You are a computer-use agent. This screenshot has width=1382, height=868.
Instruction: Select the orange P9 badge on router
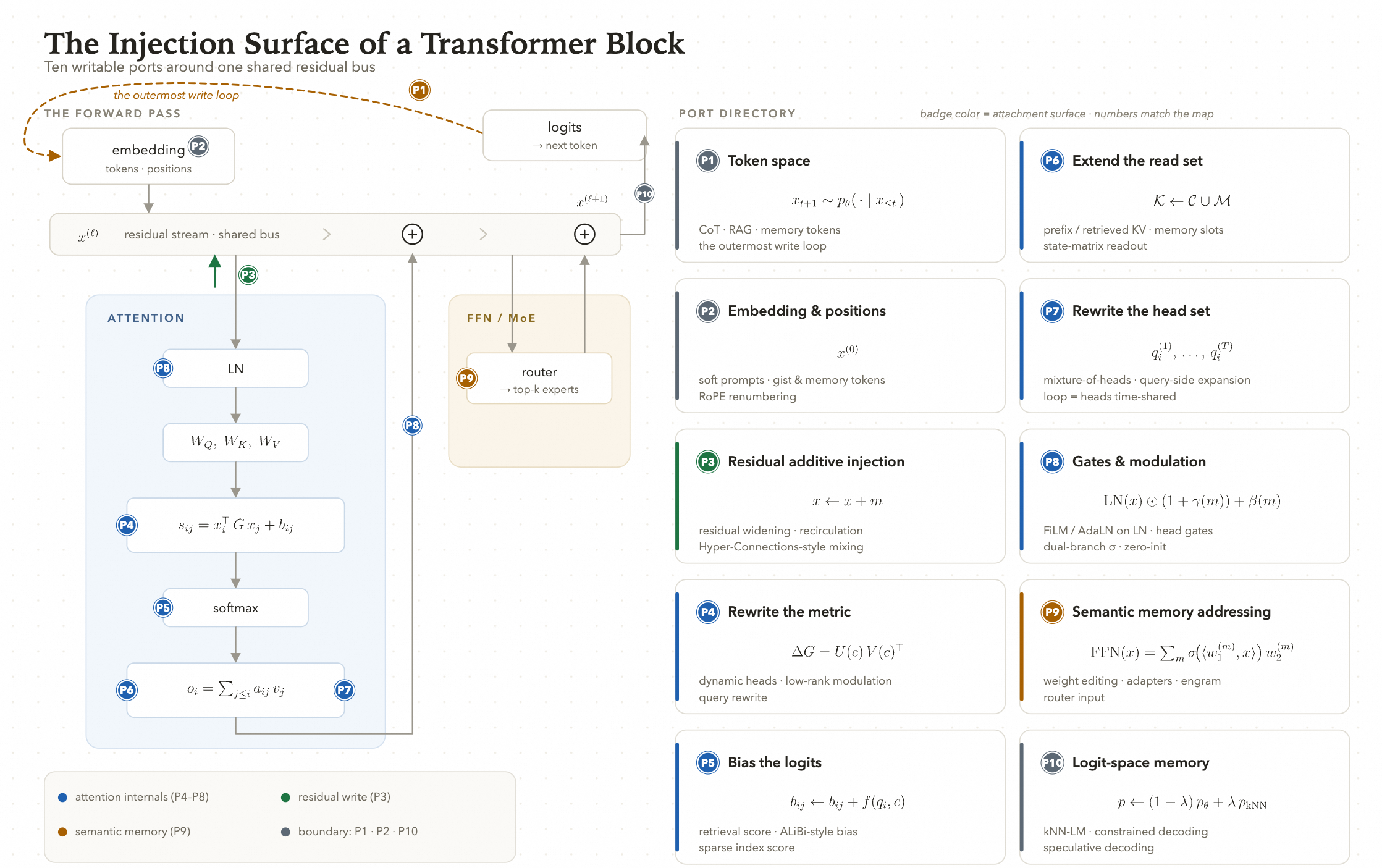(466, 378)
